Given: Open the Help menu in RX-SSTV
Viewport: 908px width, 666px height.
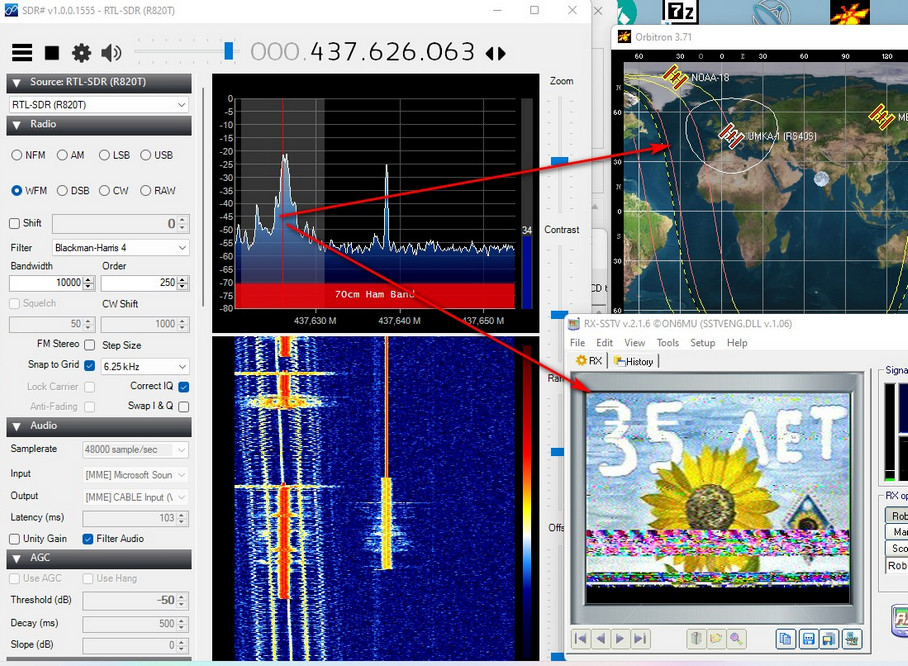Looking at the screenshot, I should [x=737, y=343].
